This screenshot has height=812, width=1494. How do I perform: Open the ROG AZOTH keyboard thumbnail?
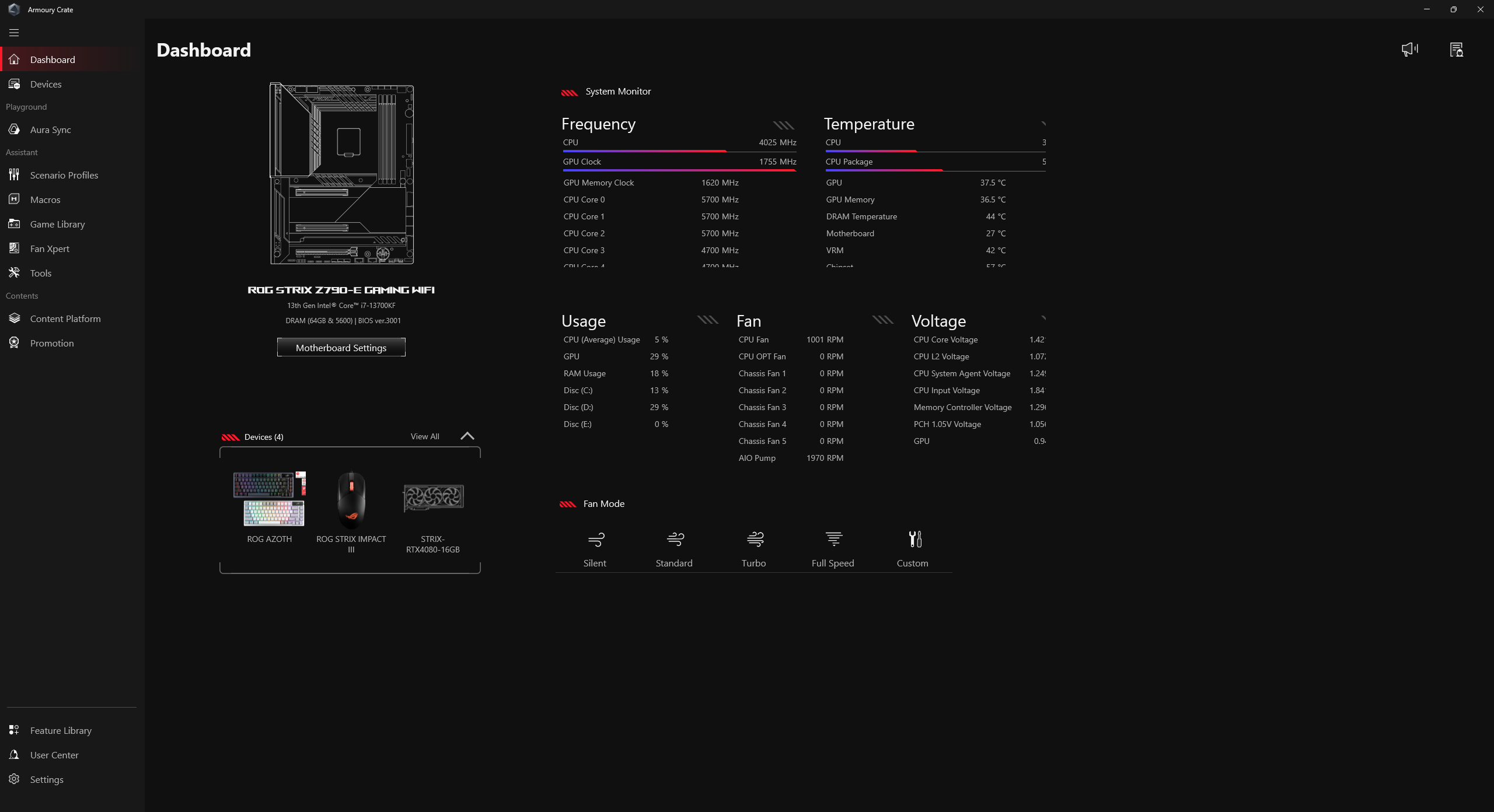270,499
